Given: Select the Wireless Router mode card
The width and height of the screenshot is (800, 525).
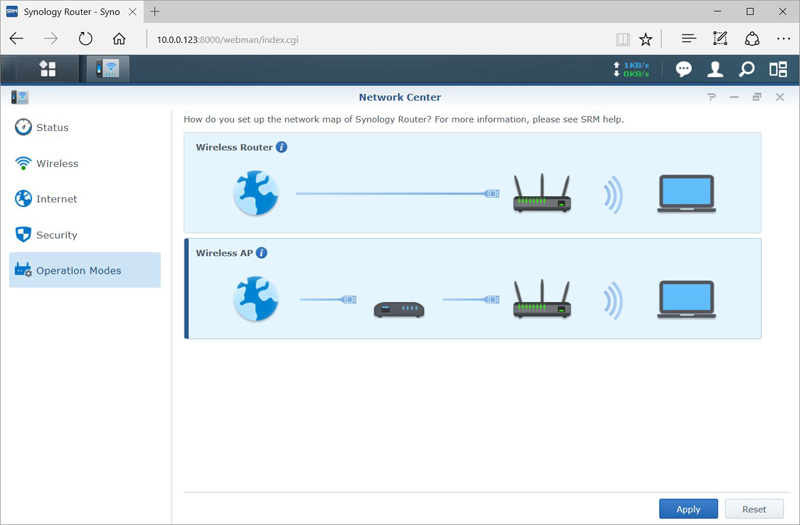Looking at the screenshot, I should point(472,183).
